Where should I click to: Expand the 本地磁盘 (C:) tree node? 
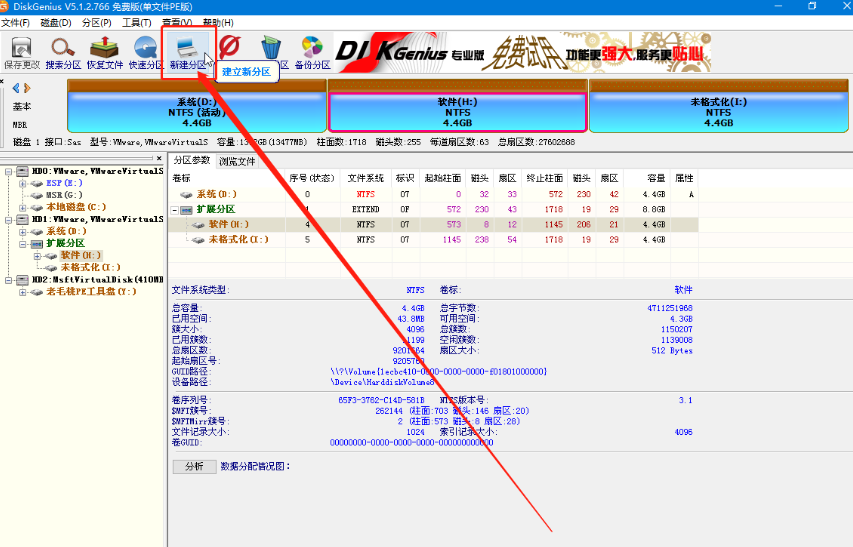click(x=22, y=207)
